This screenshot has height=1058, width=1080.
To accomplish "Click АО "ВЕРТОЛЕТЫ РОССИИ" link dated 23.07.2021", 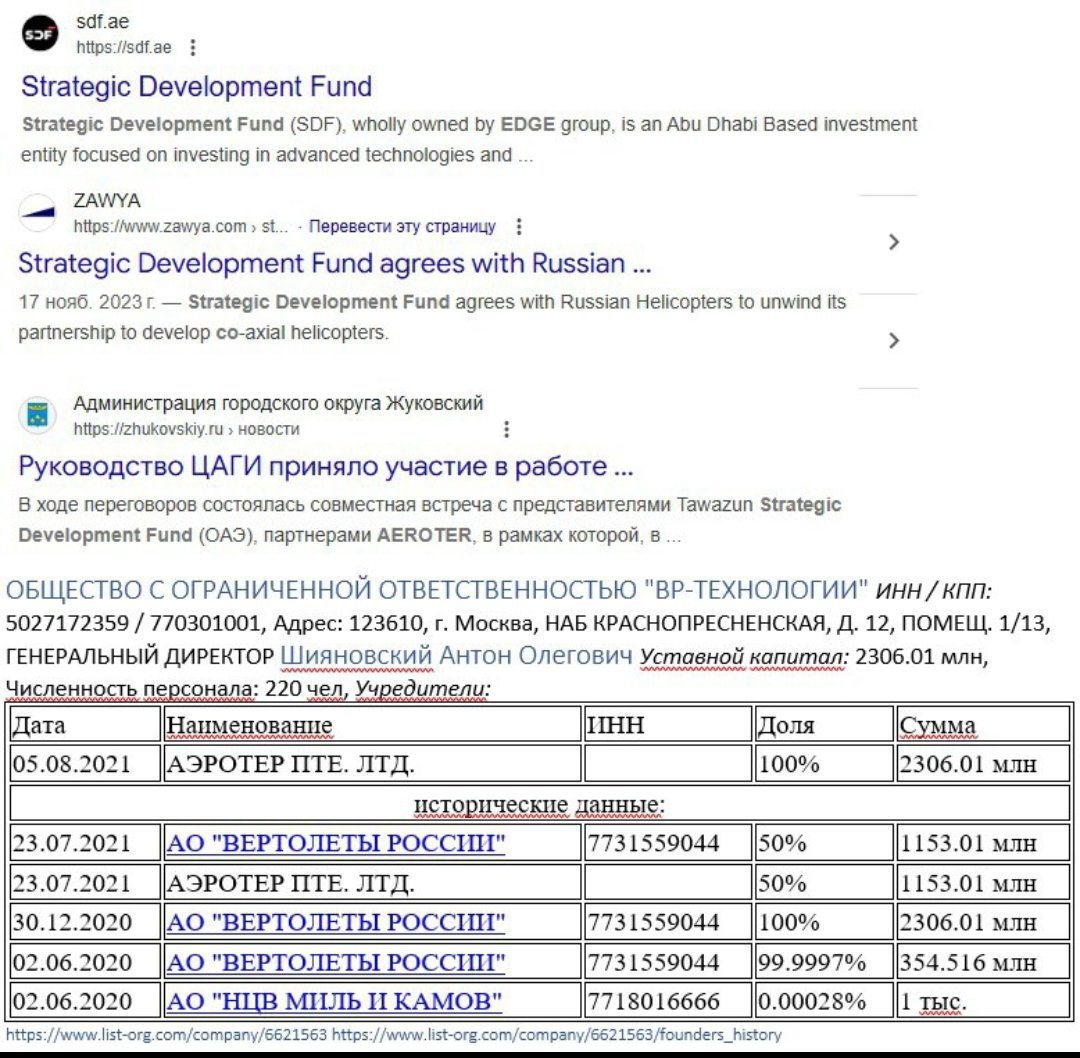I will [x=335, y=843].
